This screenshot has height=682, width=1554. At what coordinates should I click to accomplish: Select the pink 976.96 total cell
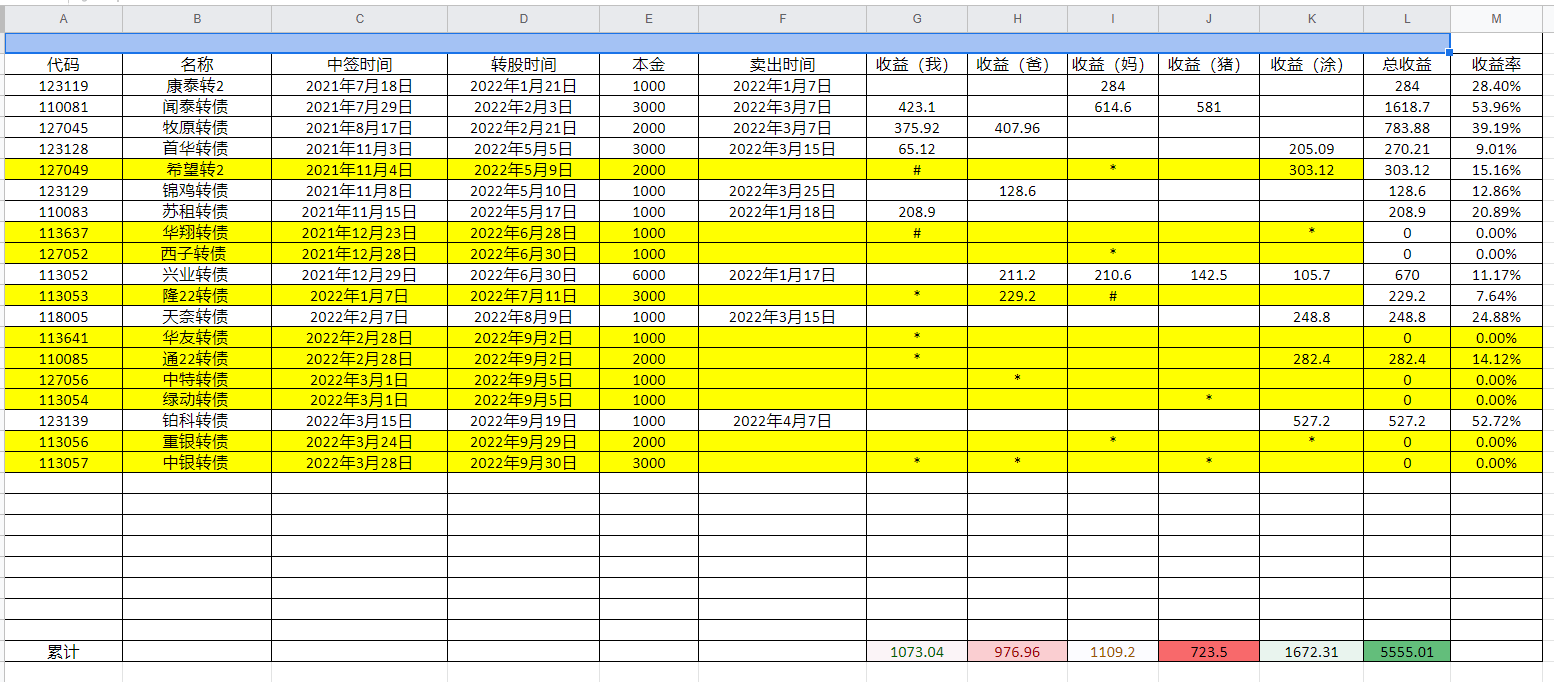1017,652
